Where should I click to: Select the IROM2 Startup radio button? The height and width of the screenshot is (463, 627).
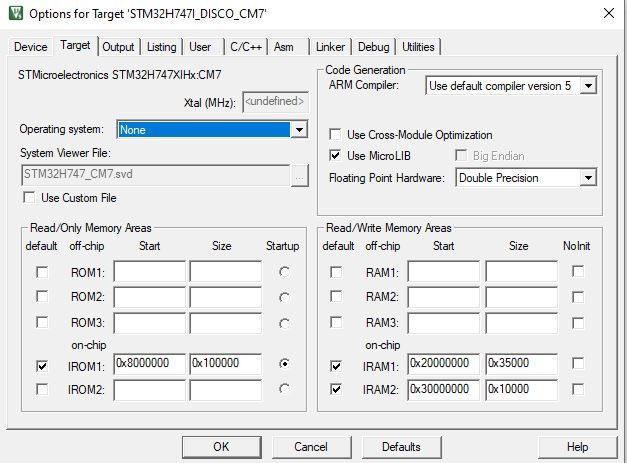point(284,389)
